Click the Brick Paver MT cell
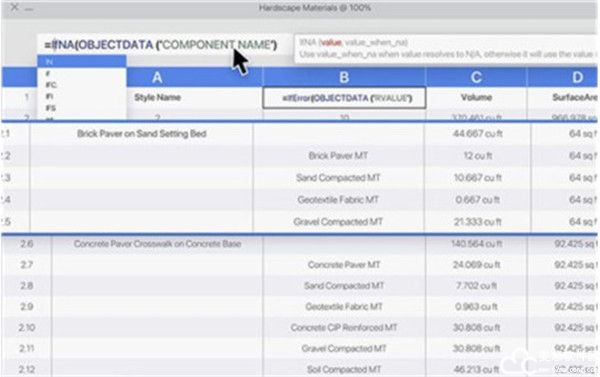This screenshot has width=600, height=377. [338, 156]
